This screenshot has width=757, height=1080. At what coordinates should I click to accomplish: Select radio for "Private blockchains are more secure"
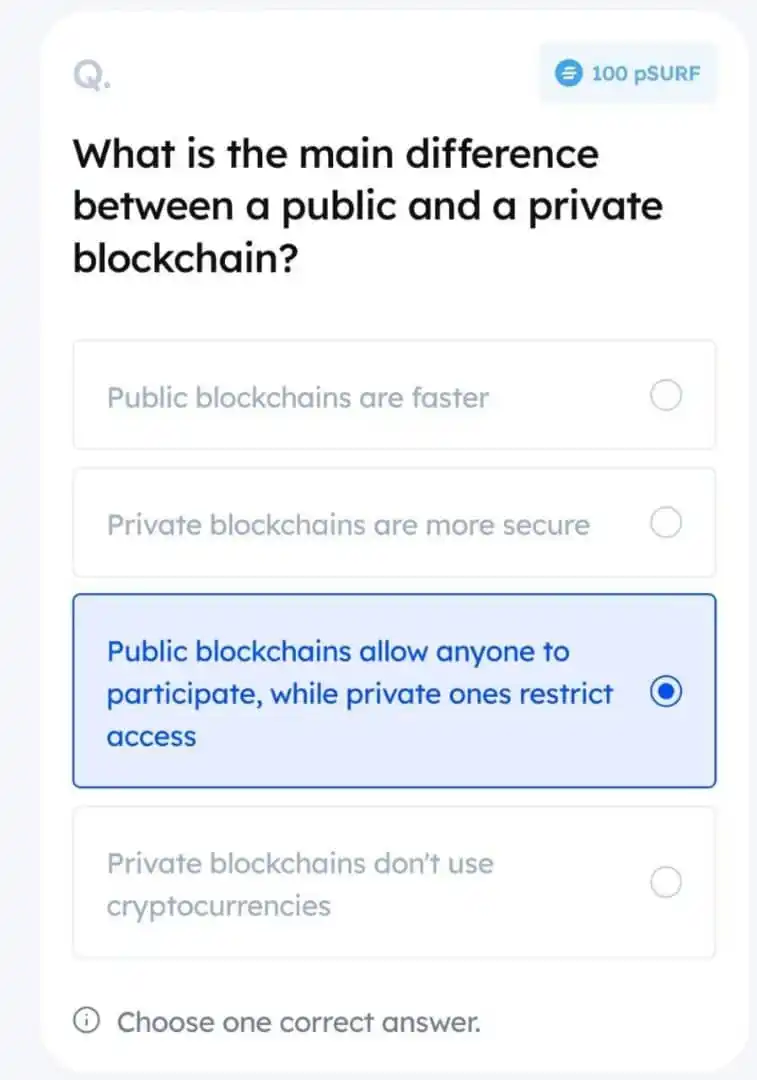(x=666, y=523)
